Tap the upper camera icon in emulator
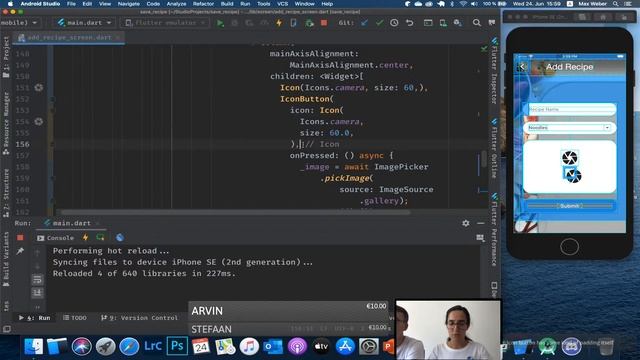Image resolution: width=640 pixels, height=360 pixels. pos(569,158)
